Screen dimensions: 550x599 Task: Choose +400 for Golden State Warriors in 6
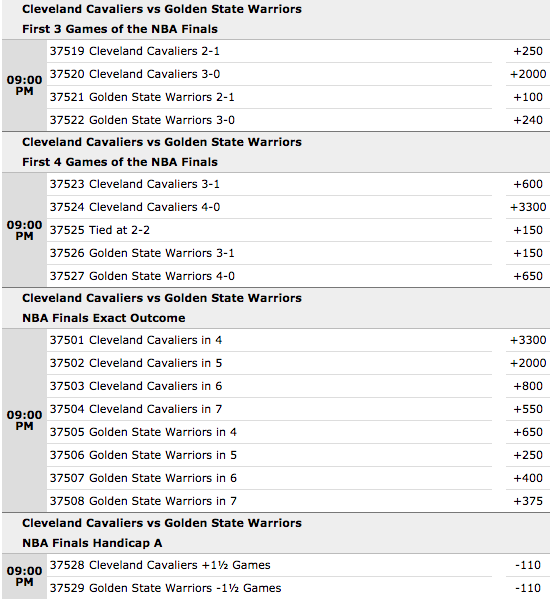tap(528, 478)
